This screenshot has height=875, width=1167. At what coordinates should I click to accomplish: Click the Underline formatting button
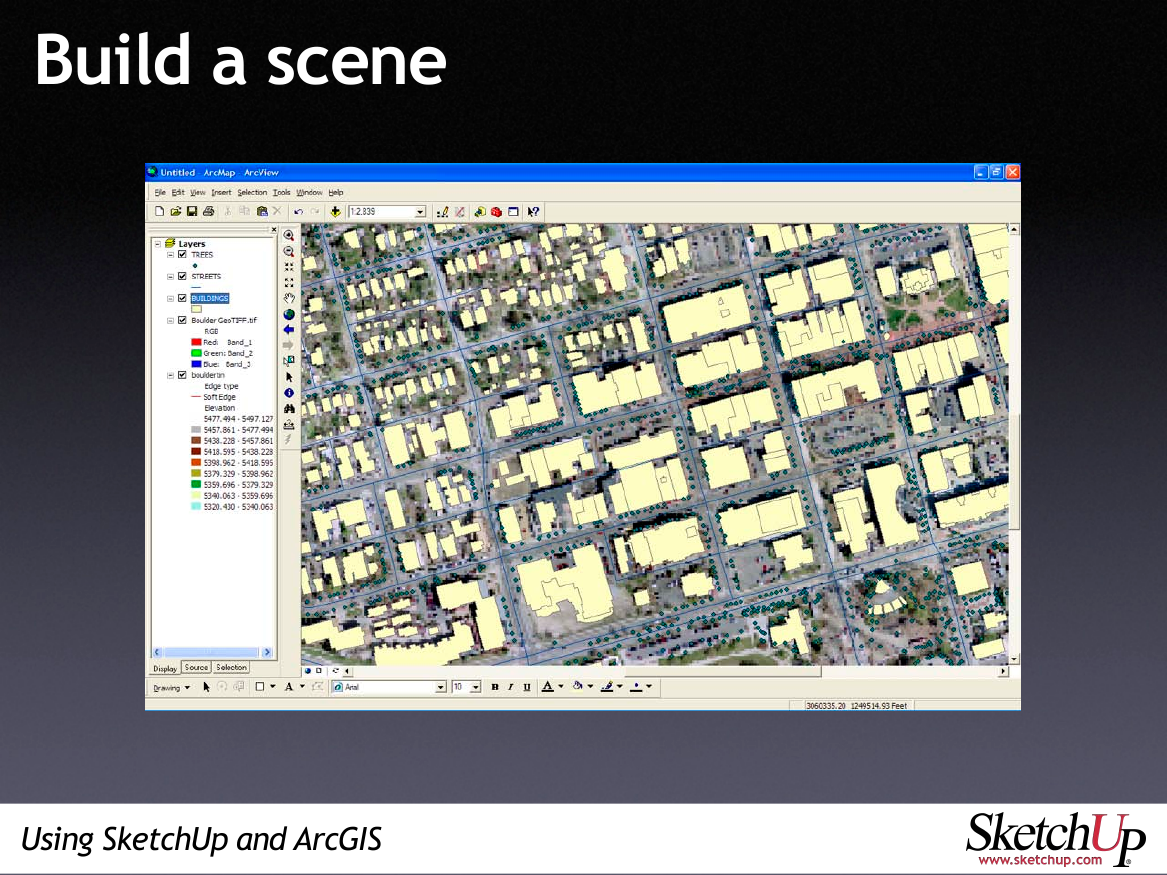[x=527, y=687]
